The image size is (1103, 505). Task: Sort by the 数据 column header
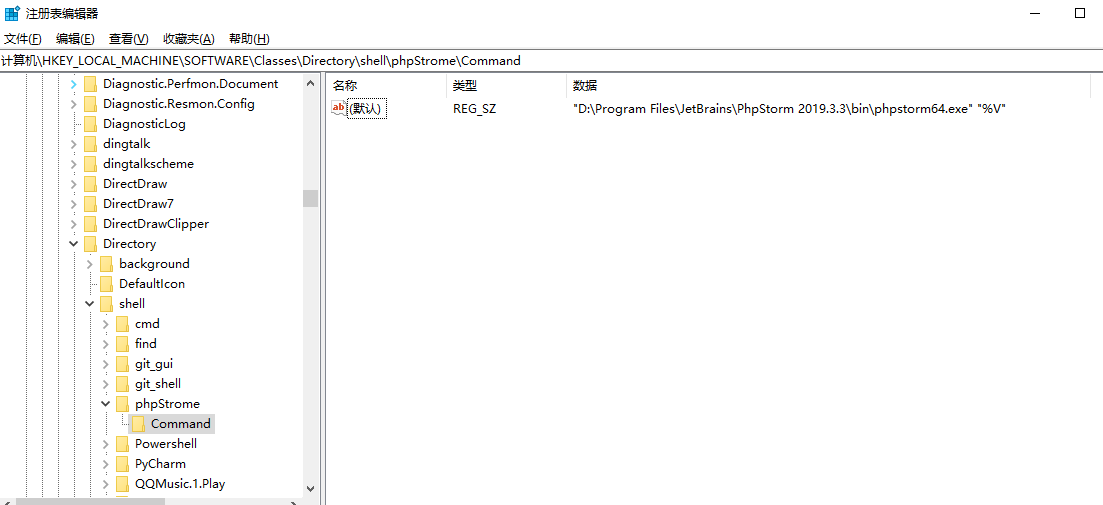click(x=830, y=86)
